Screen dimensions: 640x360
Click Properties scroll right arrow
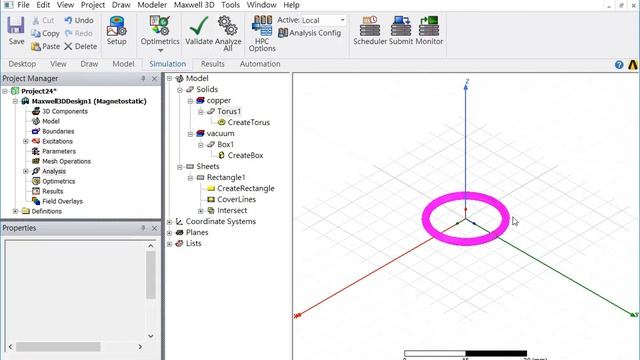140,347
